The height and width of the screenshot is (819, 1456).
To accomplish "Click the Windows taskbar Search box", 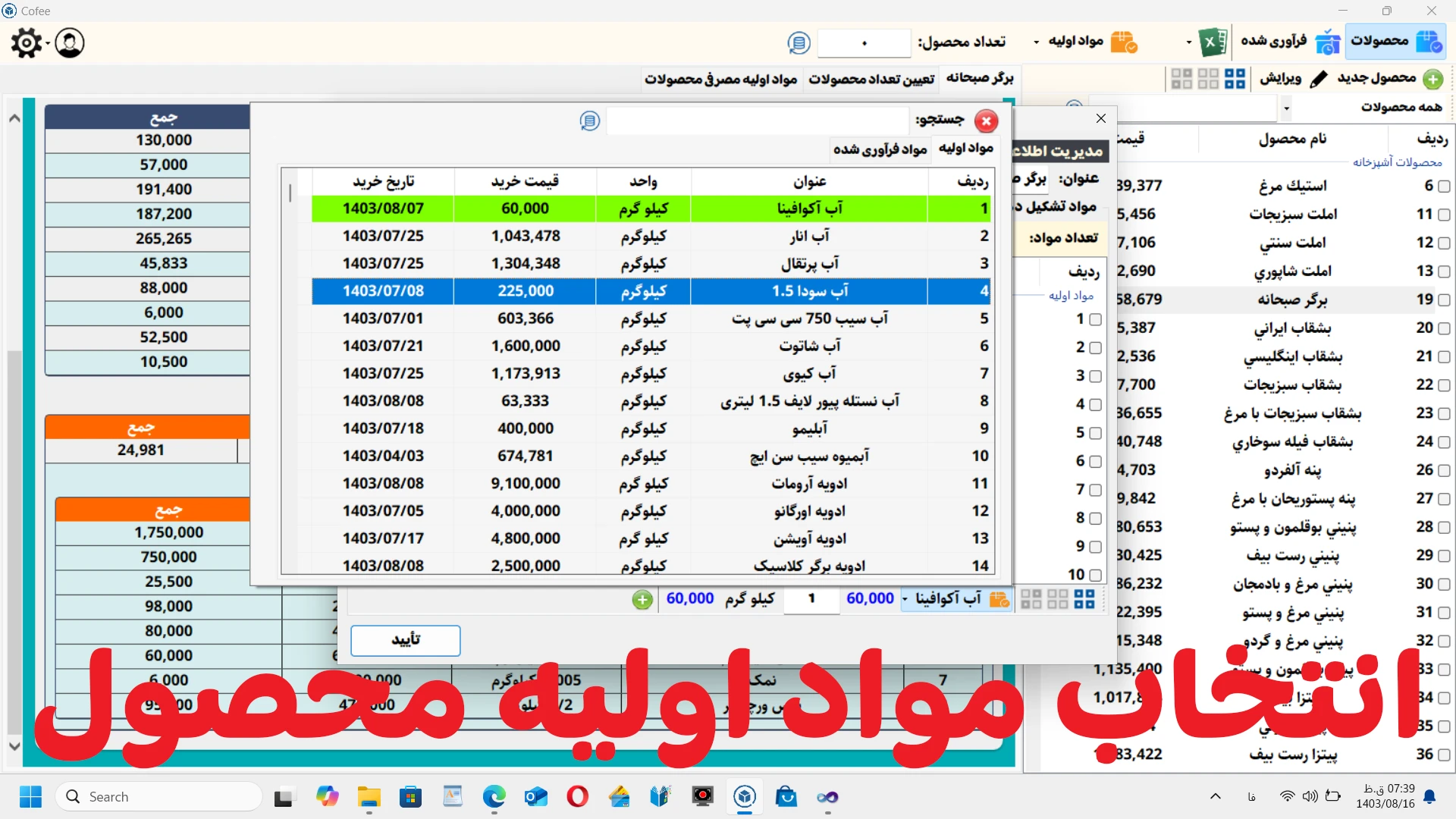I will [158, 797].
